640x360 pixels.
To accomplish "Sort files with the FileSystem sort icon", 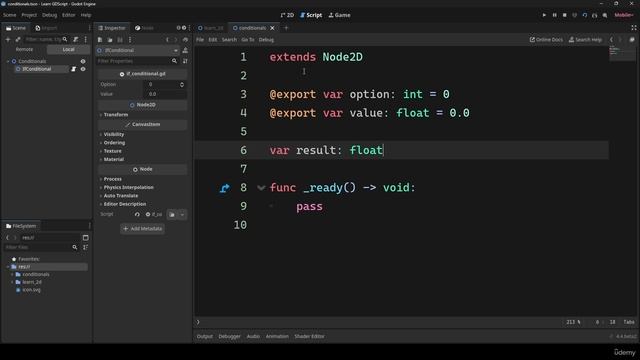I will [x=85, y=247].
